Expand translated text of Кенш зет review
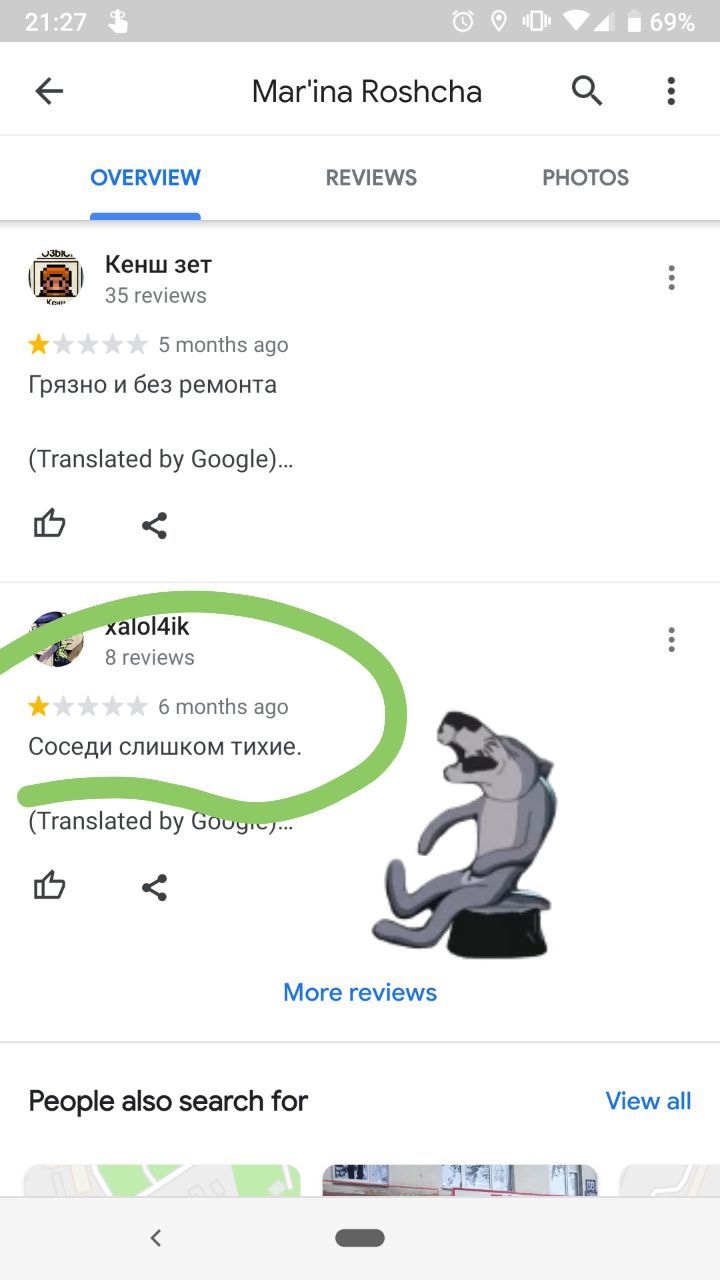The width and height of the screenshot is (720, 1280). (x=160, y=460)
